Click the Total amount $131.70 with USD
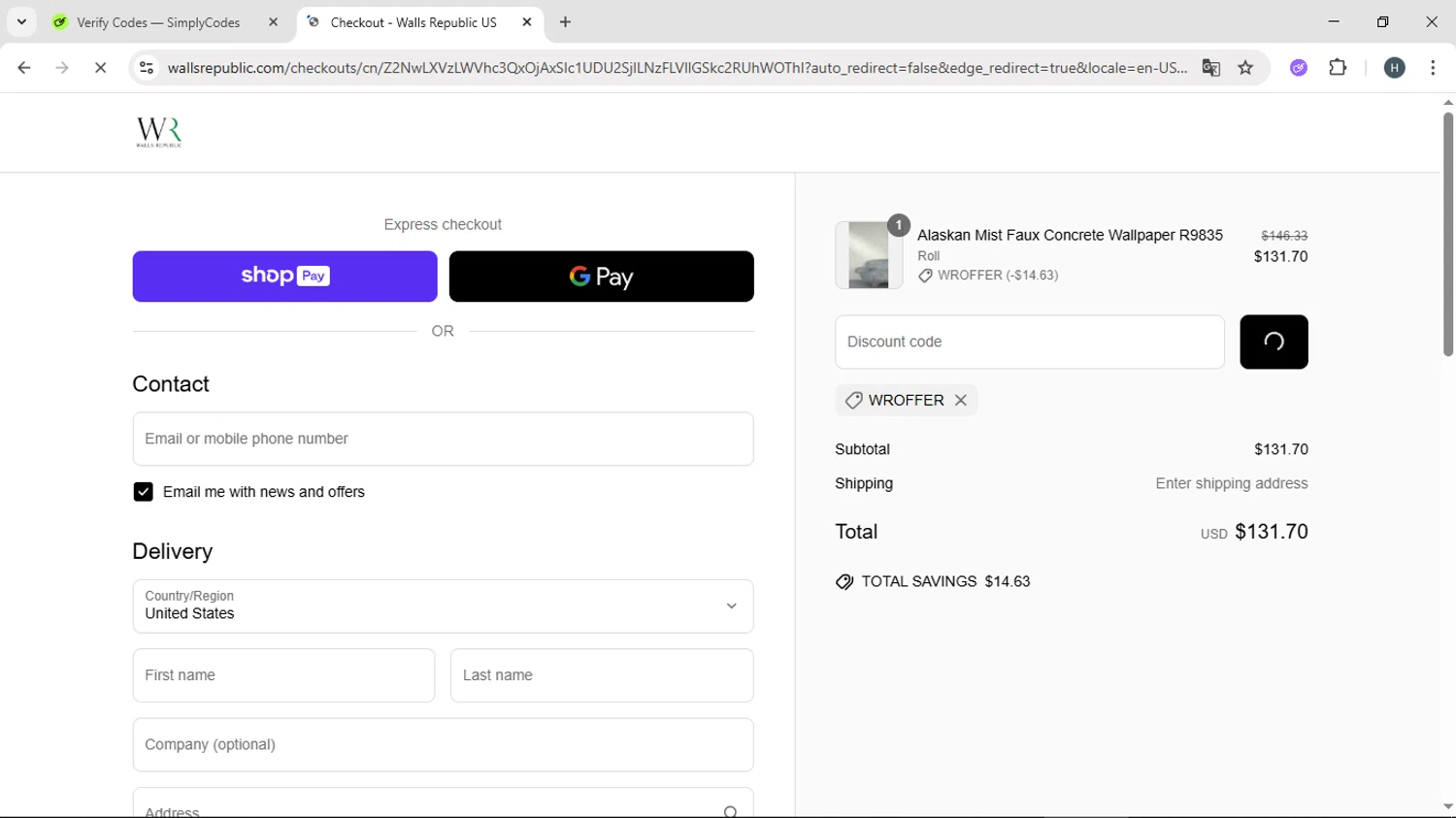The height and width of the screenshot is (818, 1456). pos(1254,532)
